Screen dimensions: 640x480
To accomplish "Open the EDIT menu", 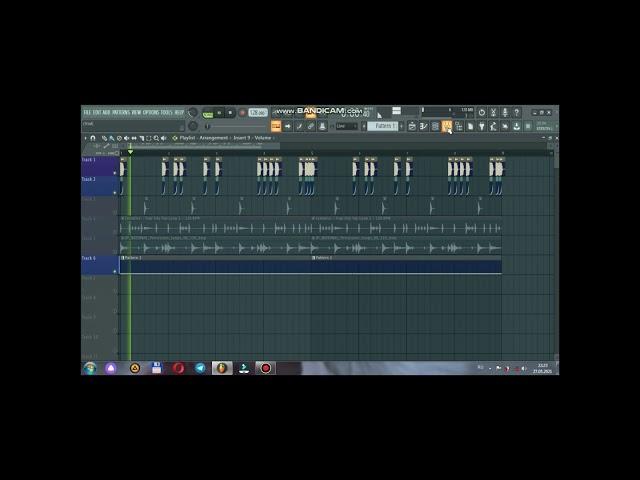I will tap(97, 112).
